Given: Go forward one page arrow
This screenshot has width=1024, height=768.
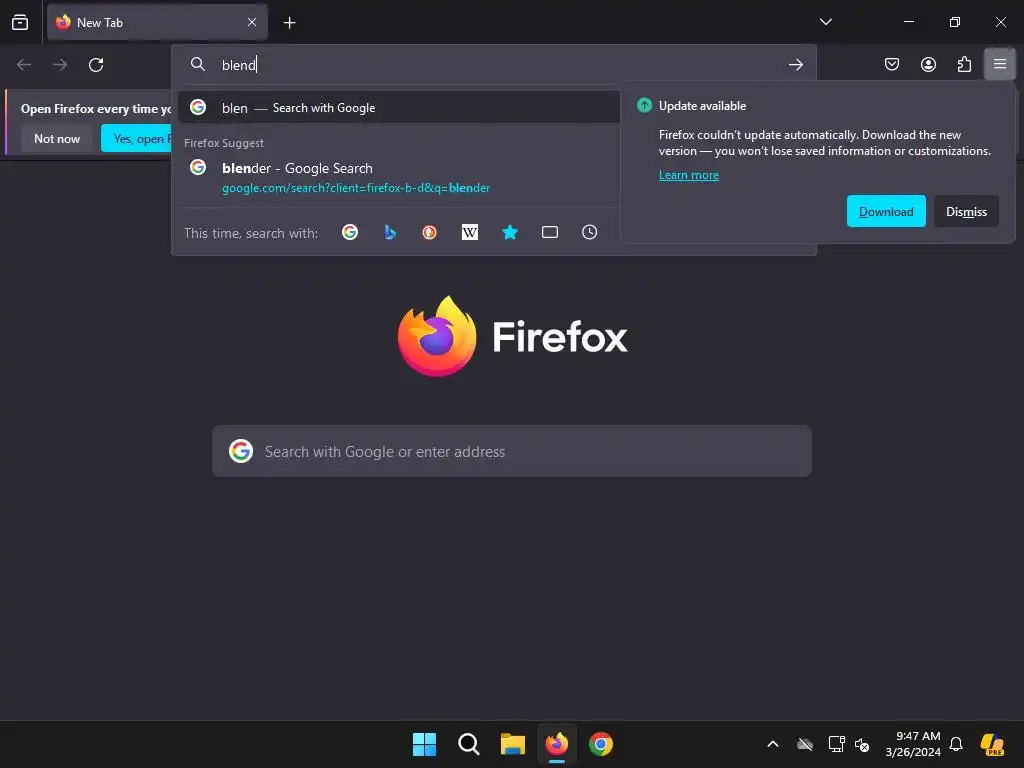Looking at the screenshot, I should (x=60, y=65).
